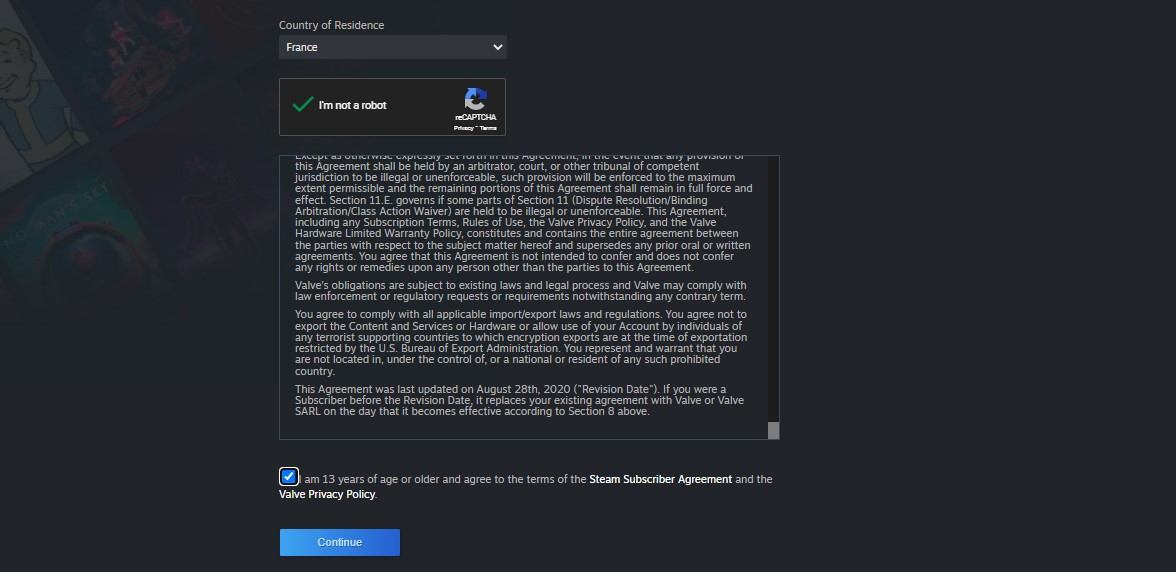Click the dropdown chevron next to France
Image resolution: width=1176 pixels, height=572 pixels.
point(497,47)
